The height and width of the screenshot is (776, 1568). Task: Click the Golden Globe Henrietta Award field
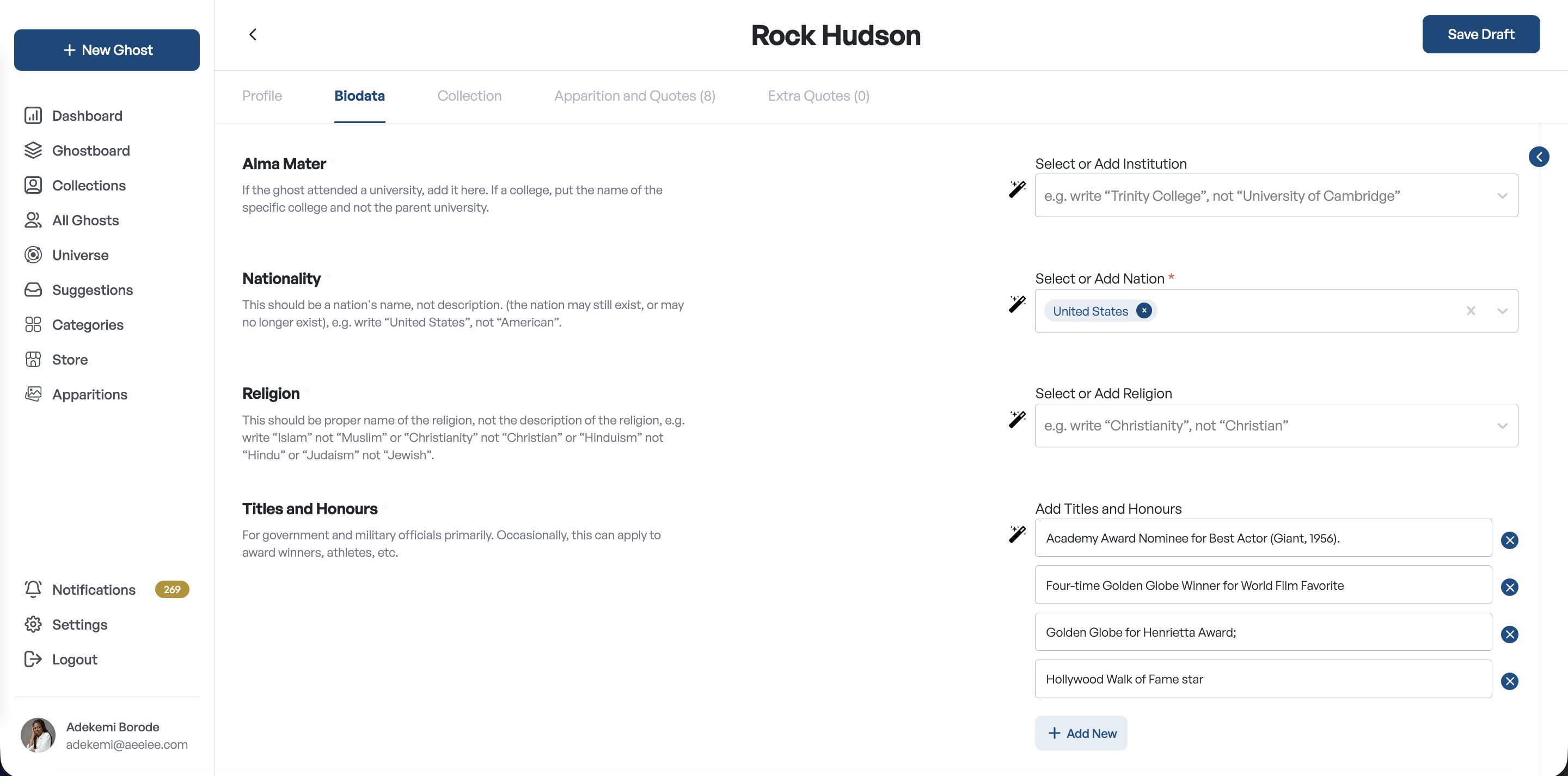tap(1263, 632)
